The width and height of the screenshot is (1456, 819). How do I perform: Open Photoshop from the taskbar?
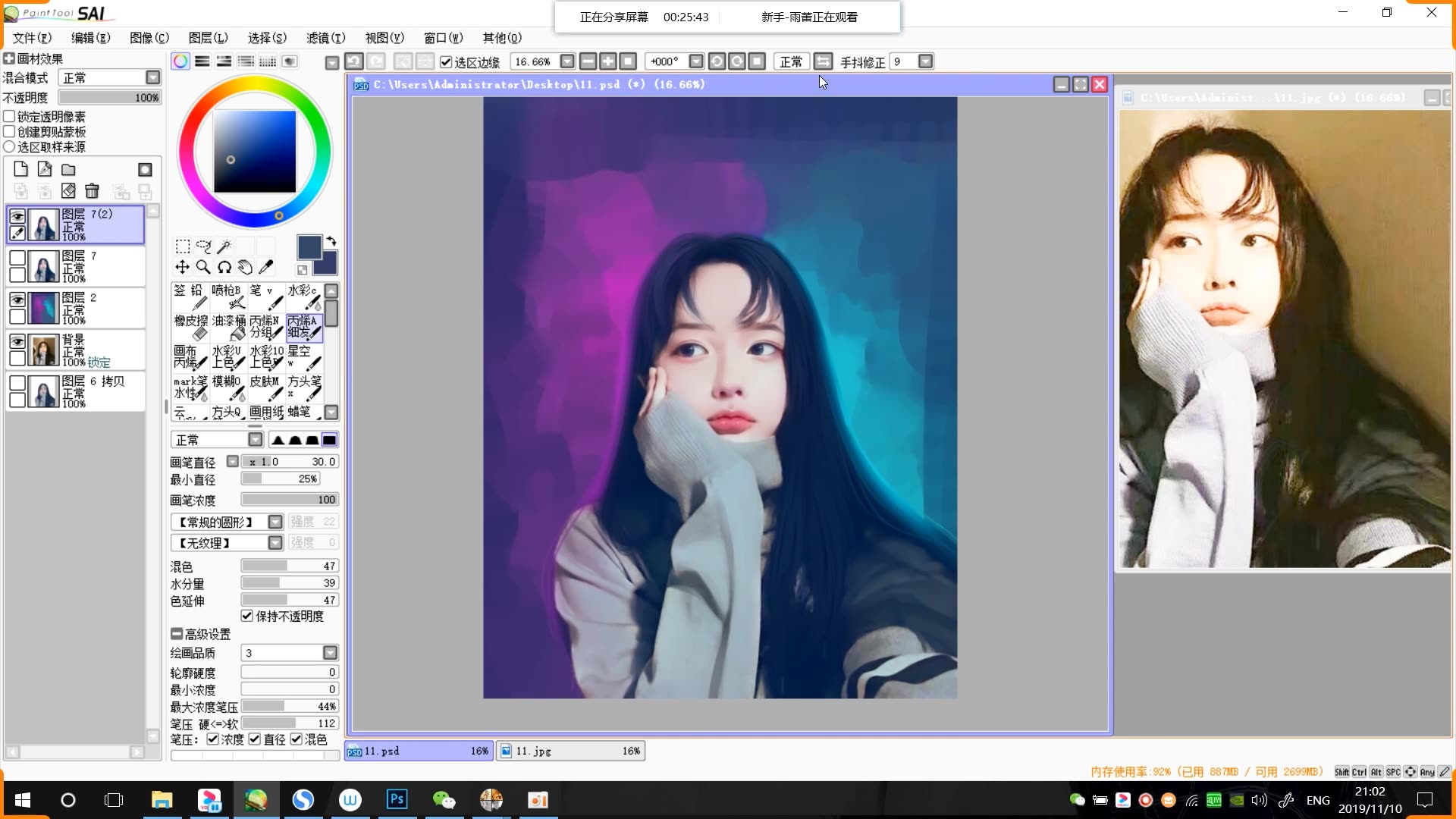397,799
